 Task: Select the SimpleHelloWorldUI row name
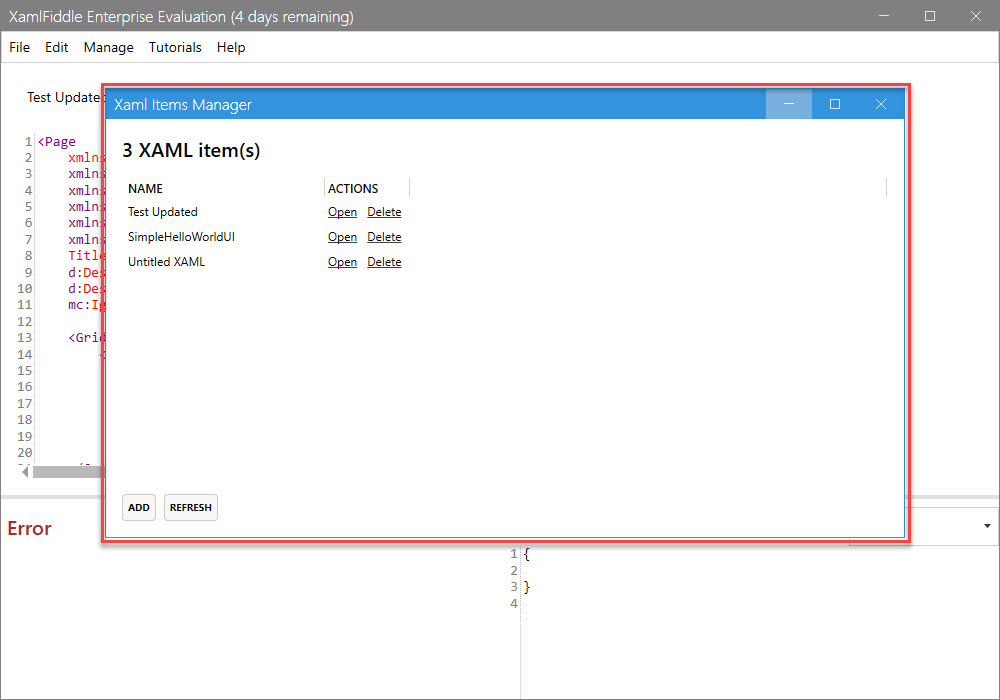[181, 237]
